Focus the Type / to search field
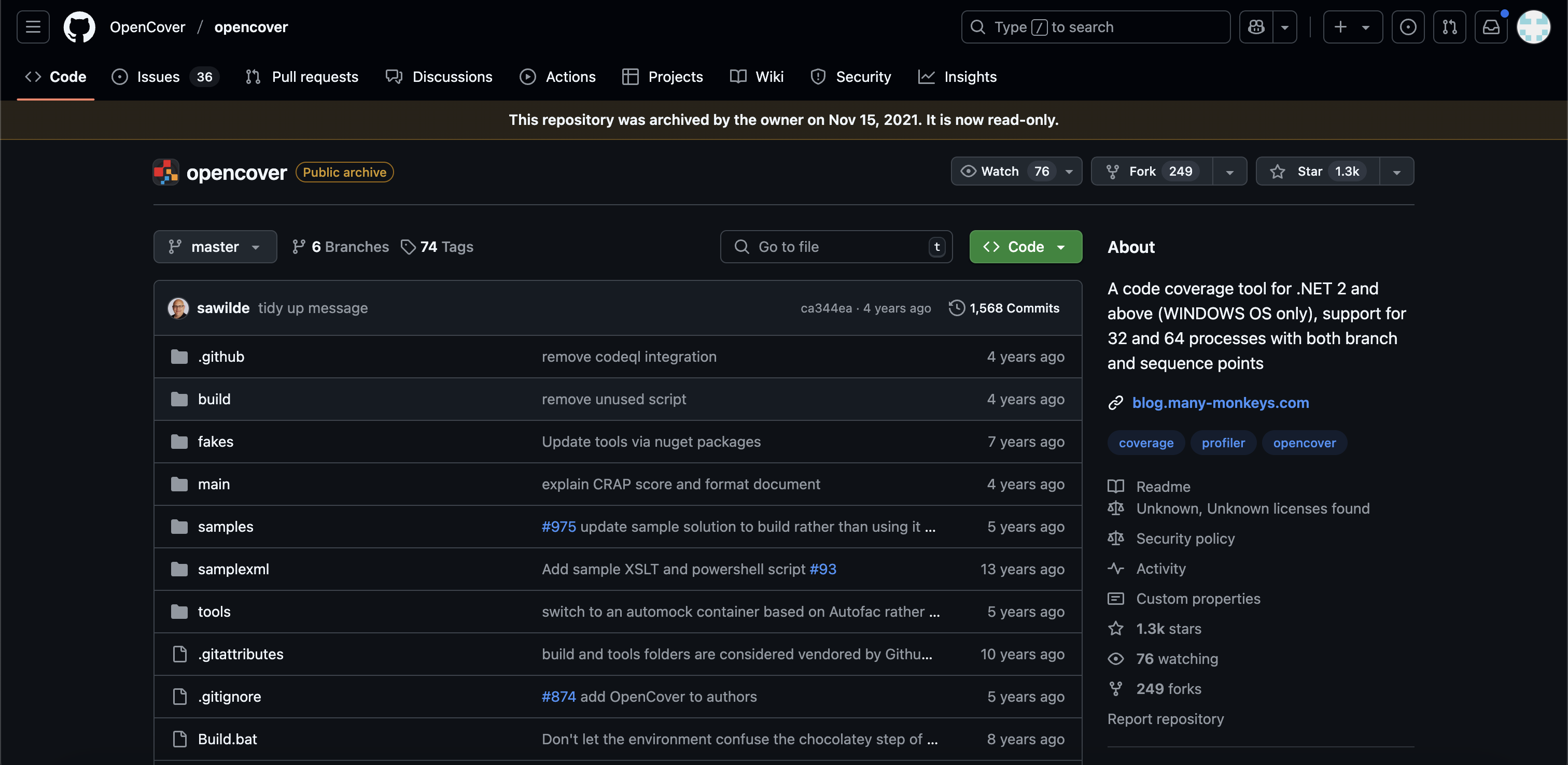Image resolution: width=1568 pixels, height=765 pixels. tap(1096, 27)
